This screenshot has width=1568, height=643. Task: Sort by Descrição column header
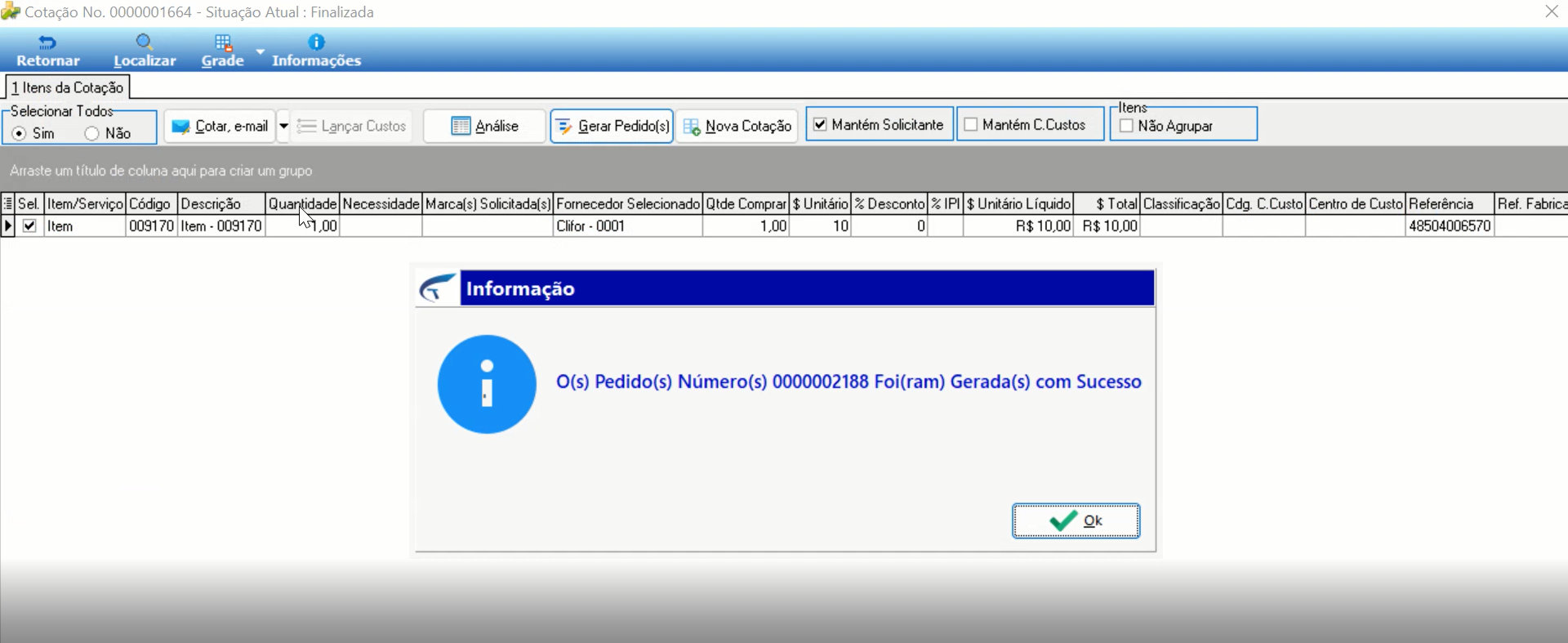coord(221,203)
